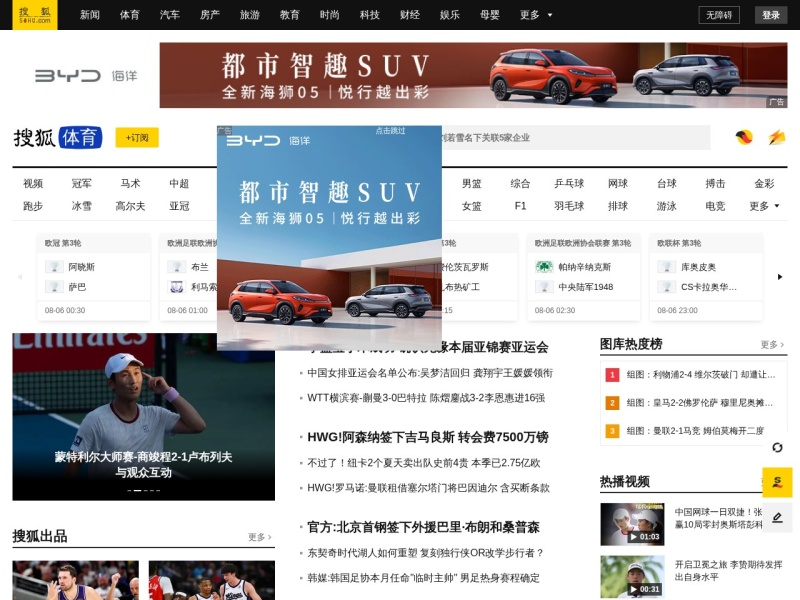Open the 羽毛球 sports category
The image size is (800, 600).
coord(569,206)
